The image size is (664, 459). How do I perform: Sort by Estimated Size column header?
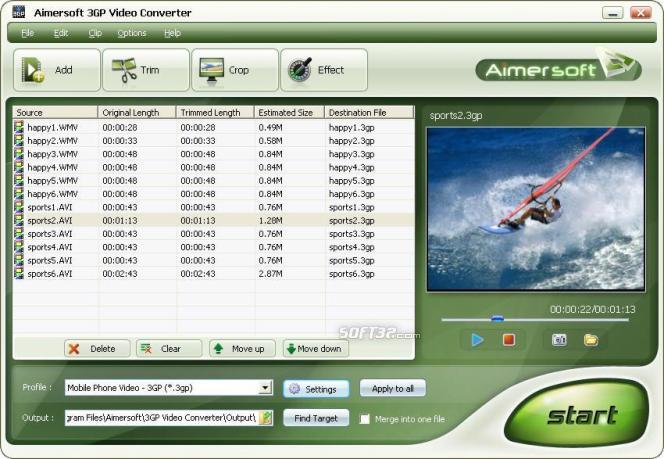pos(289,112)
